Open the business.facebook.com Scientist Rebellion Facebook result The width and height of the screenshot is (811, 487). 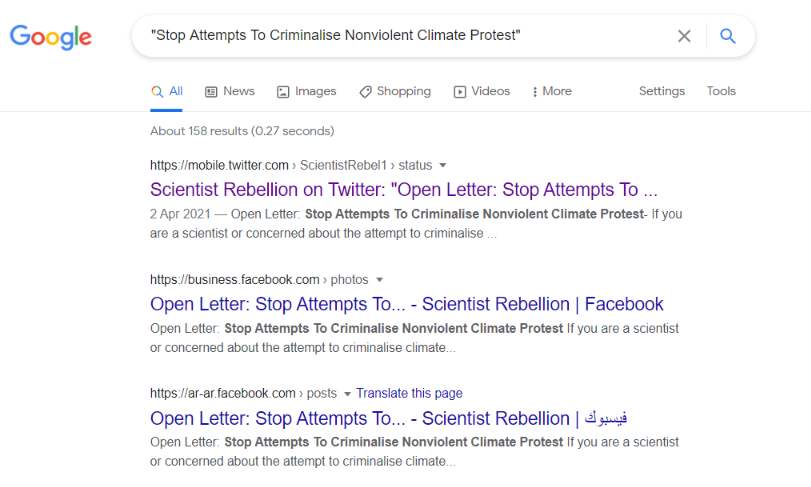pos(407,304)
